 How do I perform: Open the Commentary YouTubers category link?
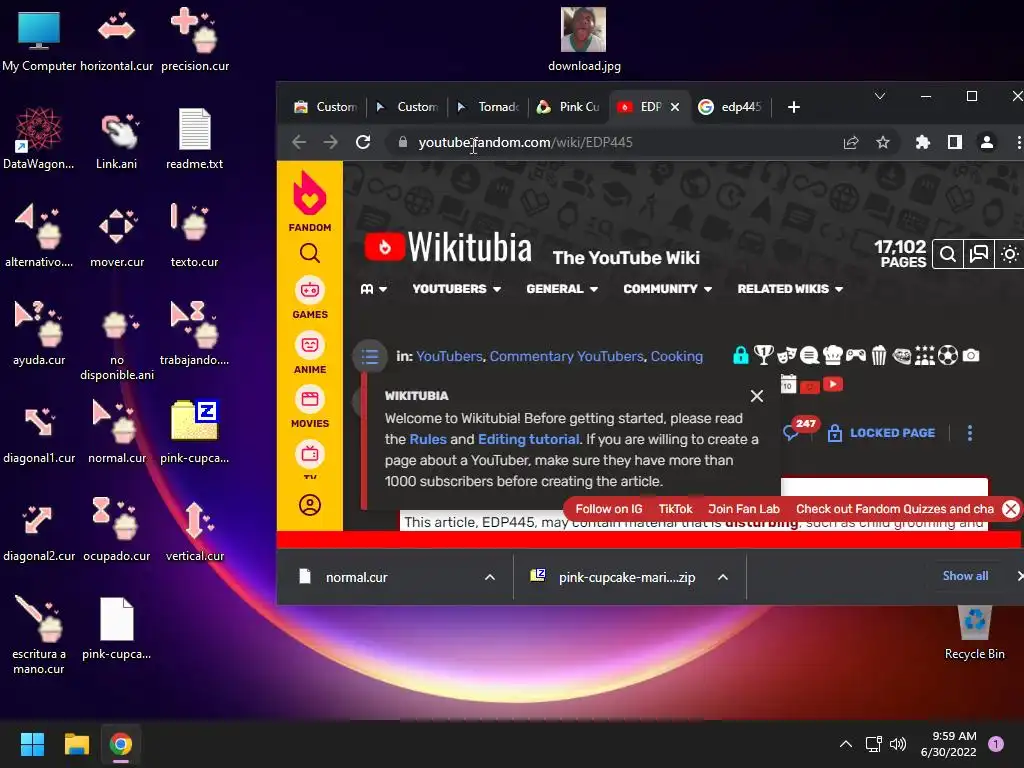click(x=566, y=356)
